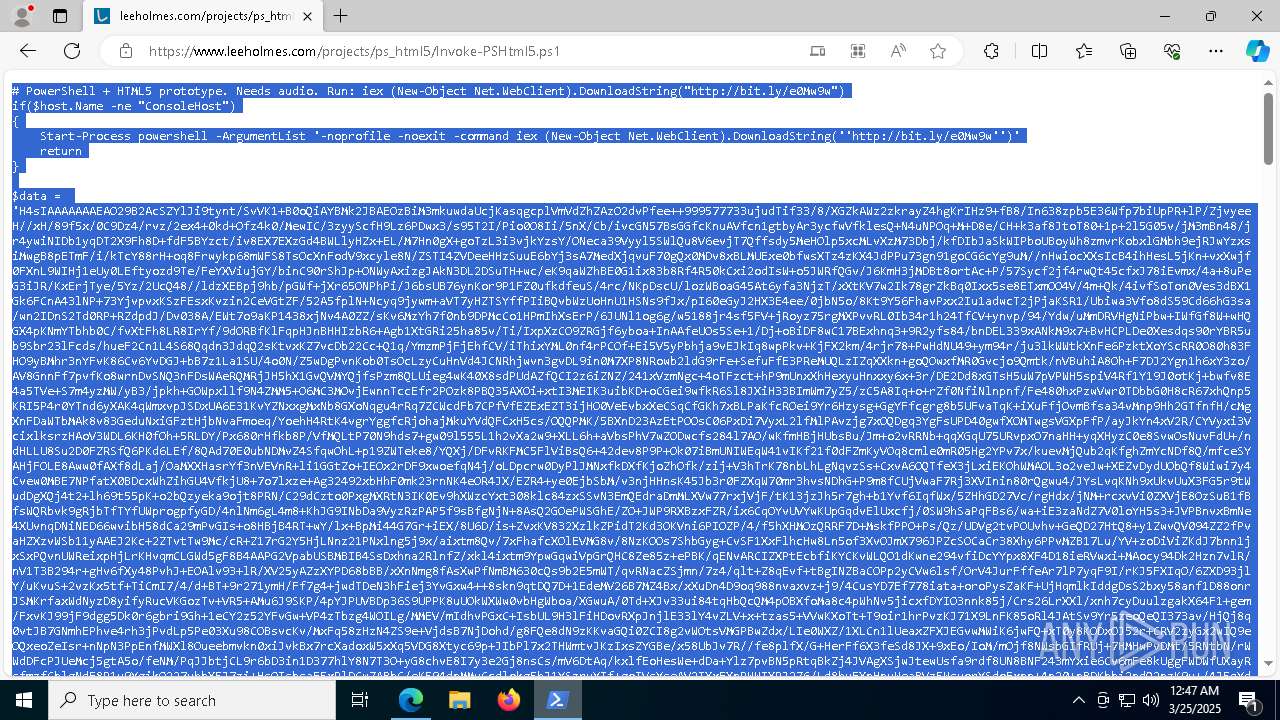
Task: Click the taskbar search box
Action: click(194, 701)
